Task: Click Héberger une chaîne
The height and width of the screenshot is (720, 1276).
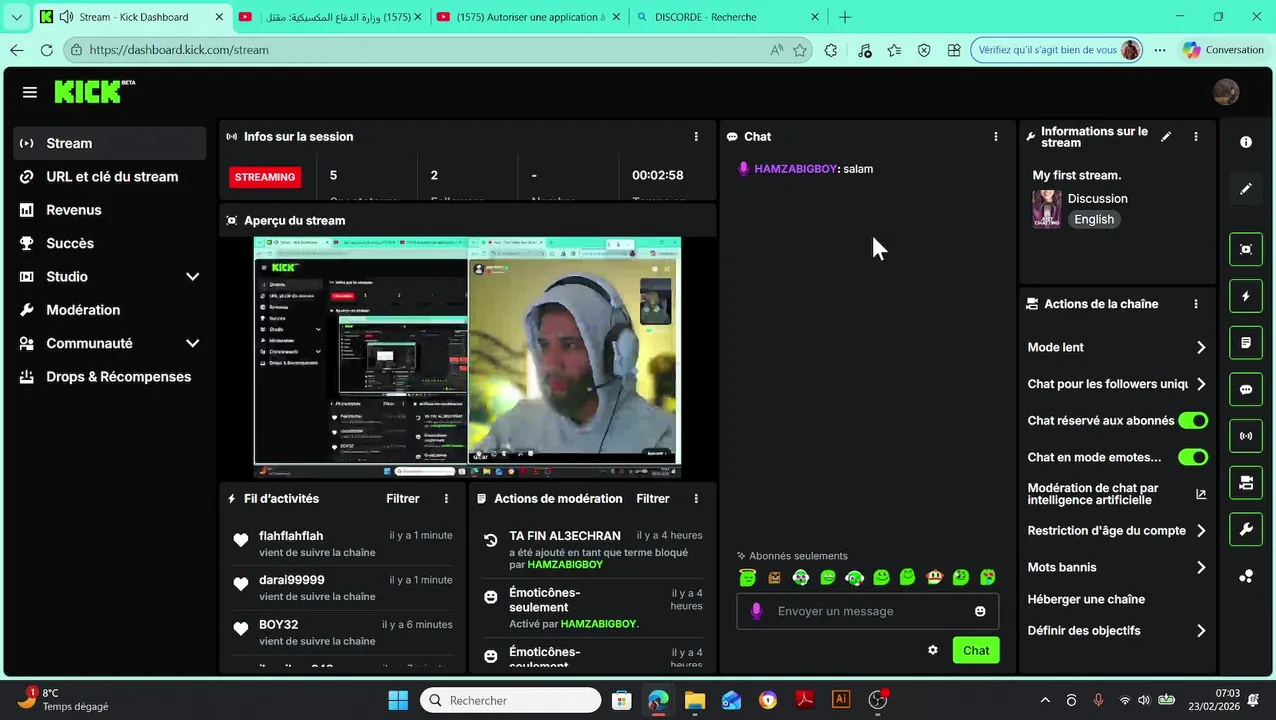Action: coord(1086,599)
